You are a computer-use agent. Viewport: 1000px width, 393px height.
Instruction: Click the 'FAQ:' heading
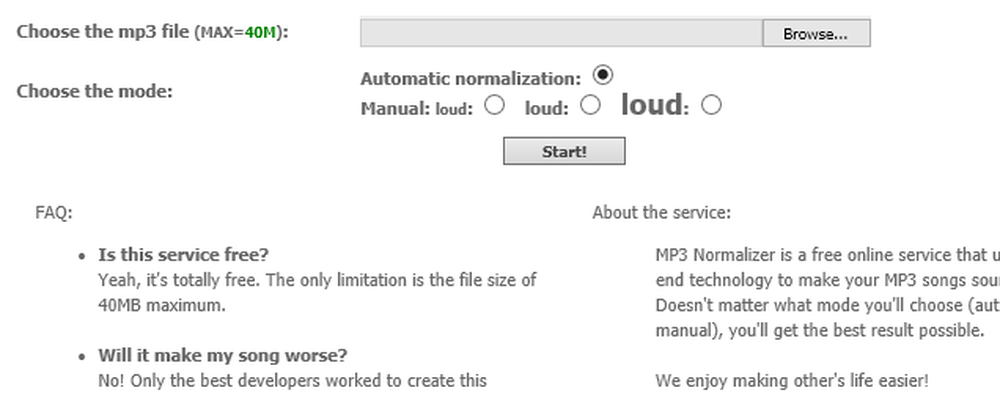click(x=54, y=212)
